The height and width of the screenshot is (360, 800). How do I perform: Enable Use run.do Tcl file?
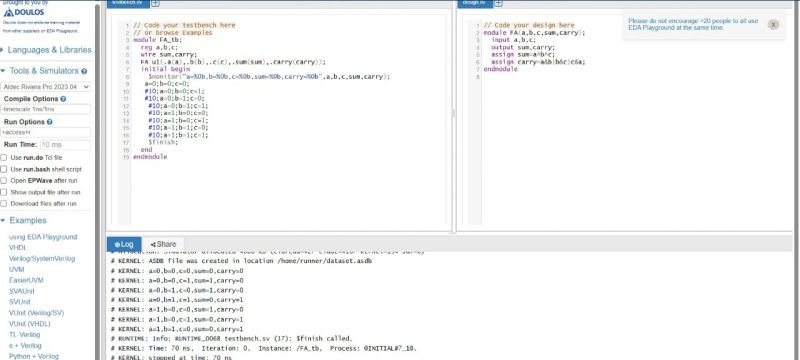pos(4,158)
